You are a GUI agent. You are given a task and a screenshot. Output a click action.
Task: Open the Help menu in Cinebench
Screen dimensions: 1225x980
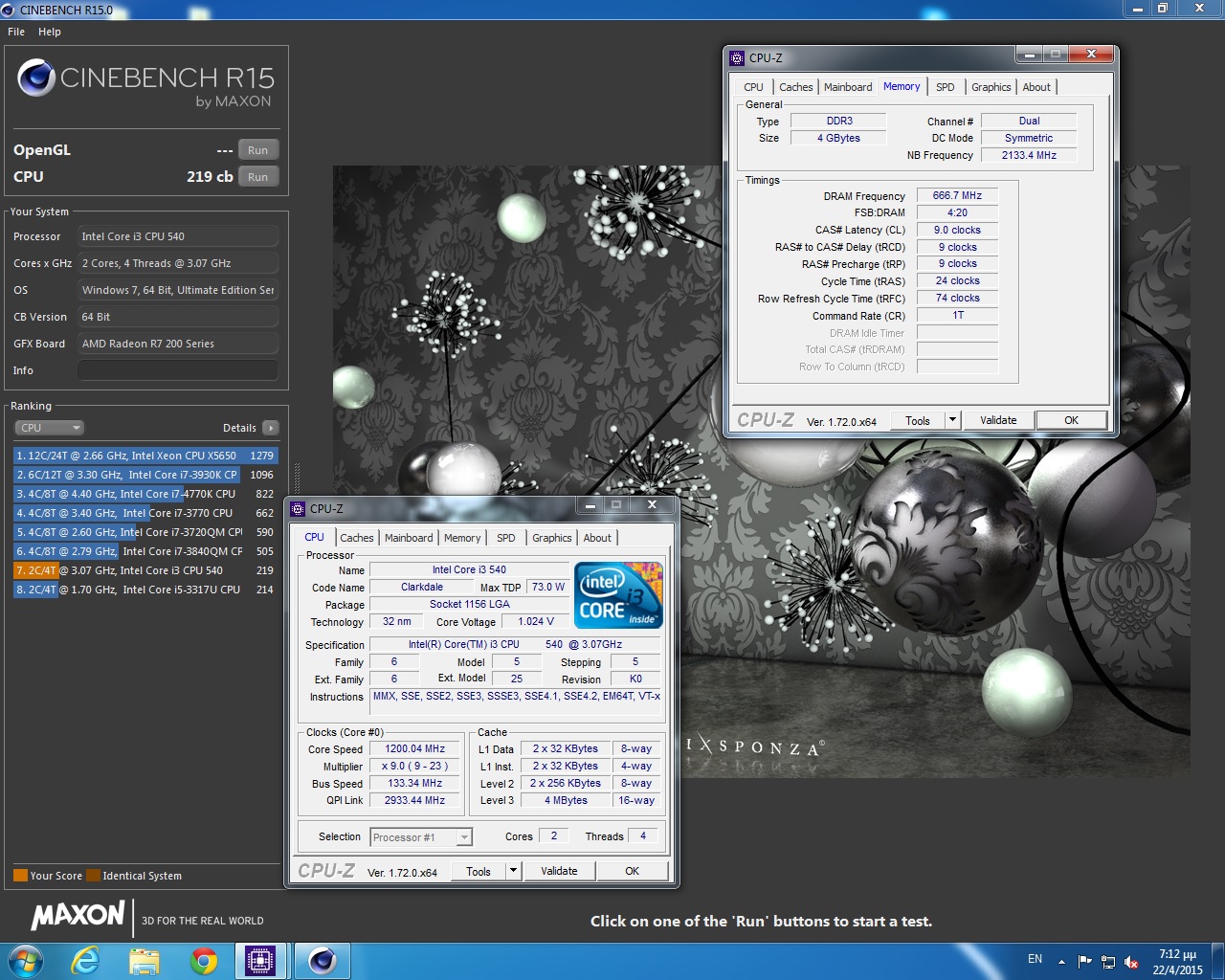pyautogui.click(x=50, y=32)
